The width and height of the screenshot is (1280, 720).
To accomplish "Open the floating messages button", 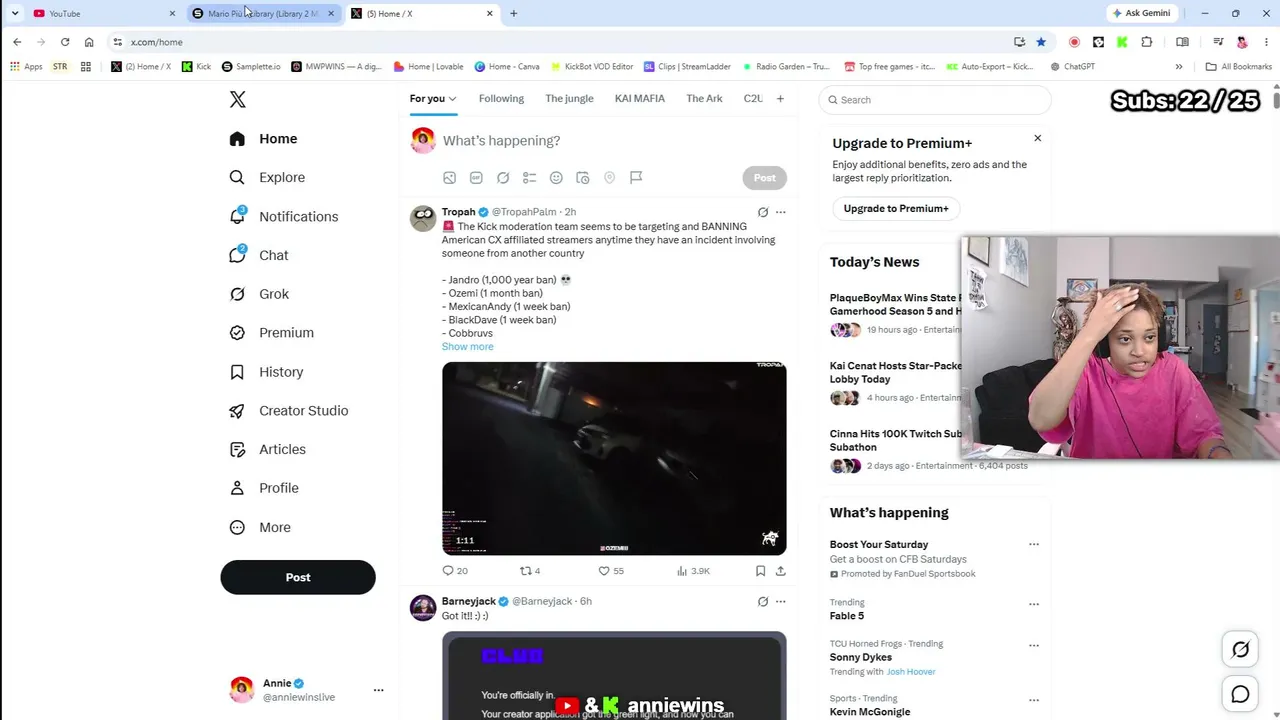I will pyautogui.click(x=1240, y=694).
